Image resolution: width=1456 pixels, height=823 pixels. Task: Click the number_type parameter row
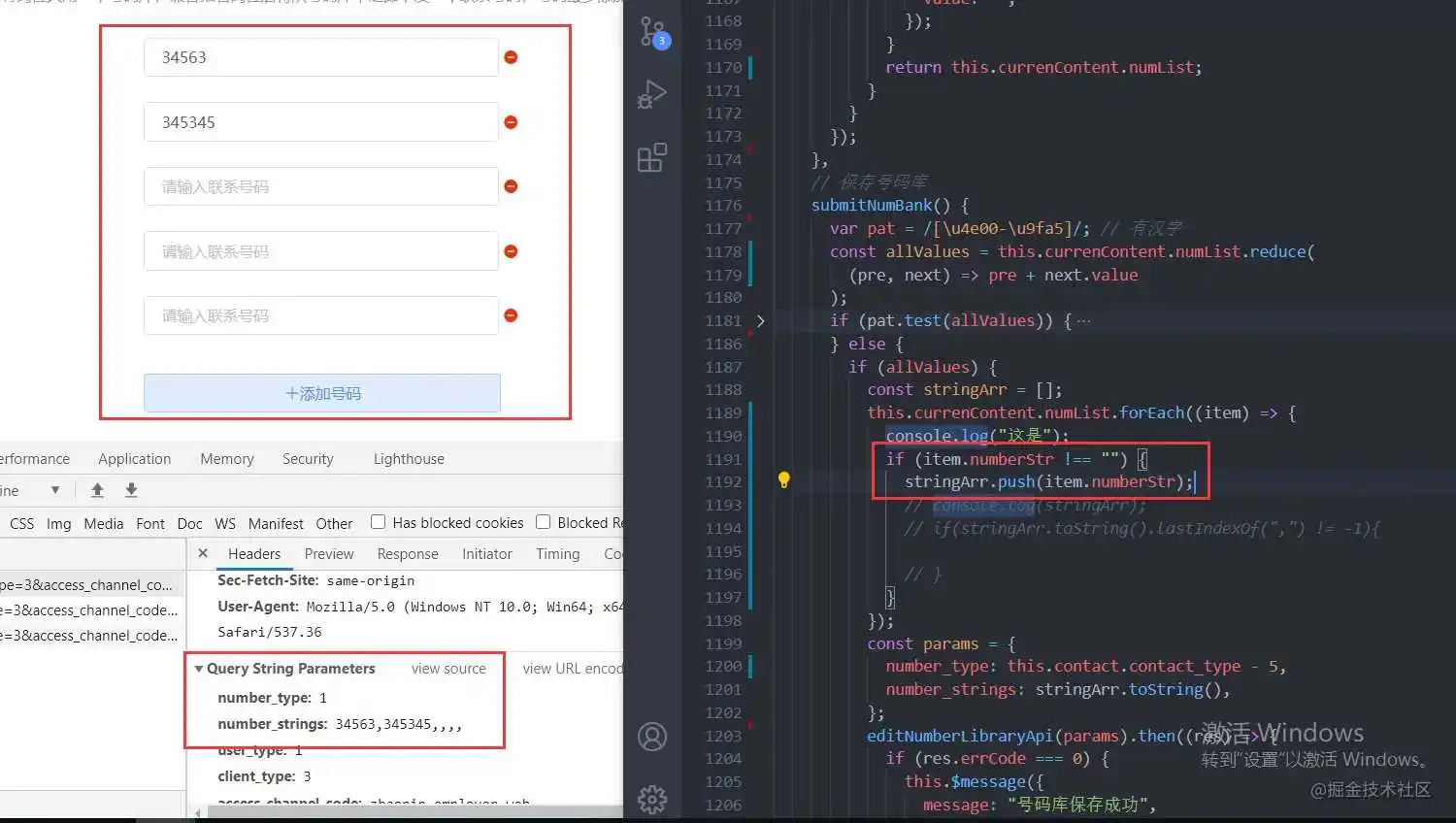click(272, 698)
